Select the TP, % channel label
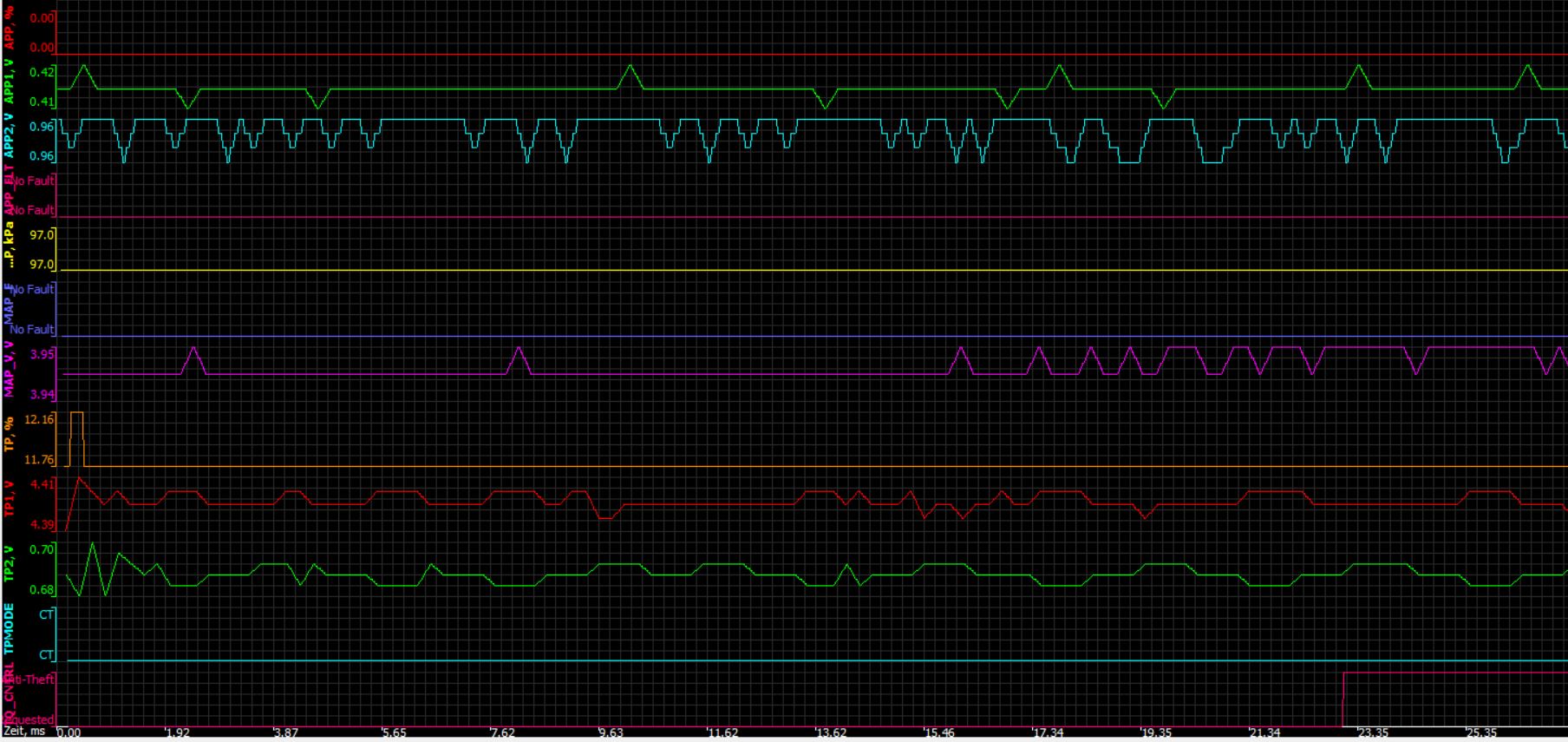Screen dimensions: 1568x742 point(10,434)
